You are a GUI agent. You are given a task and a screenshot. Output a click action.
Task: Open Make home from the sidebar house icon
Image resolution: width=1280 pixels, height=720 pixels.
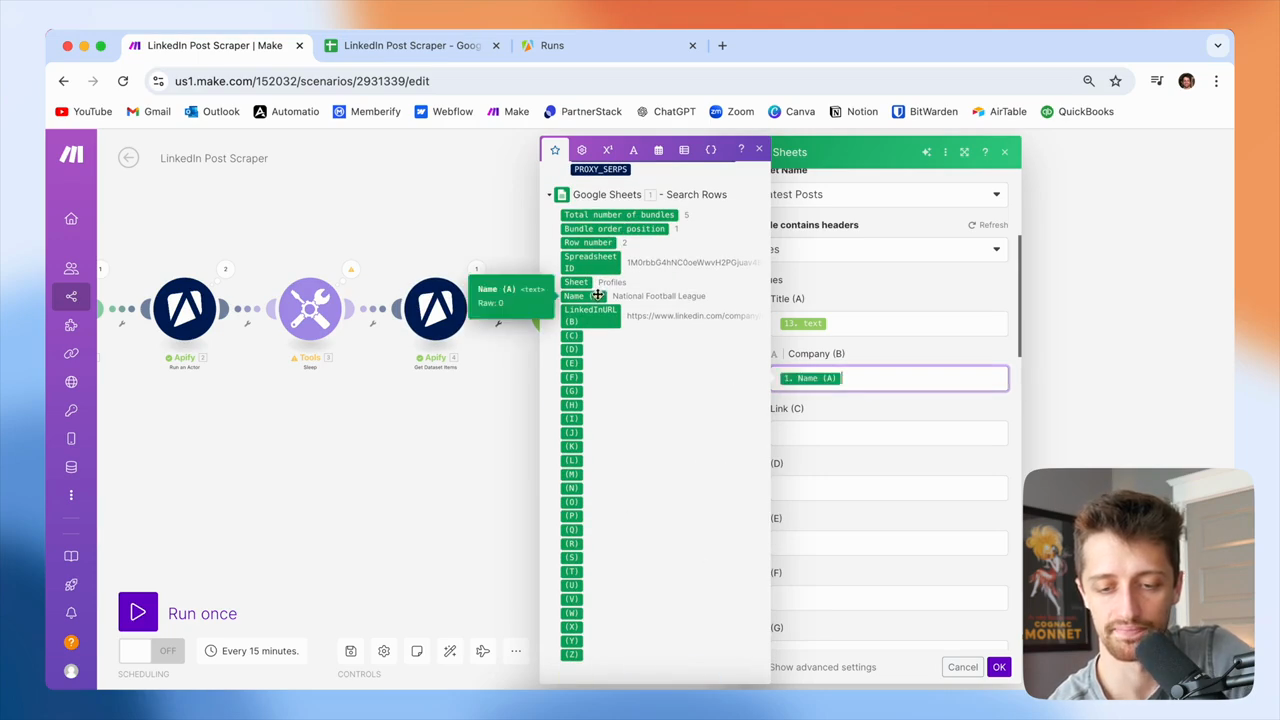pos(71,219)
